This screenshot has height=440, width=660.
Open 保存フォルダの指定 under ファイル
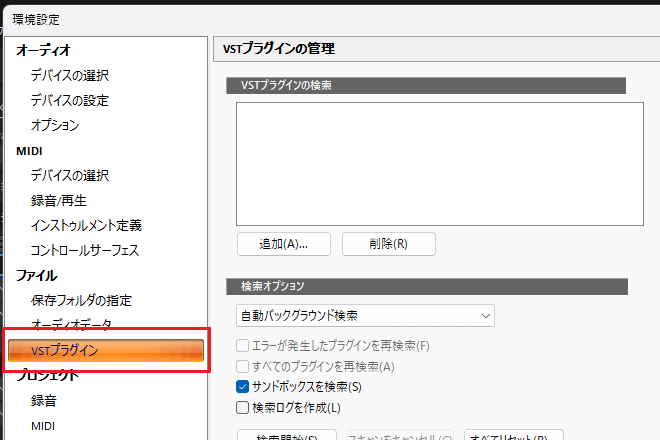point(81,300)
